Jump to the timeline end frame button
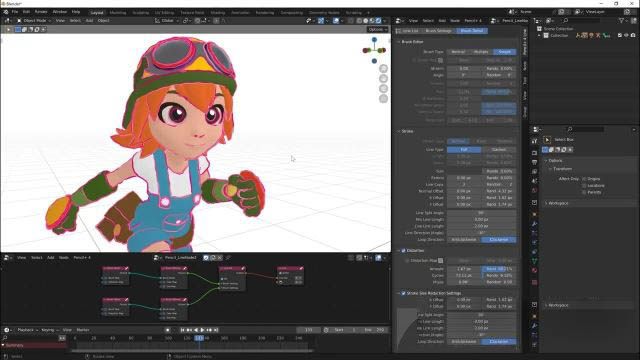Screen dimensions: 640x360 [216, 330]
